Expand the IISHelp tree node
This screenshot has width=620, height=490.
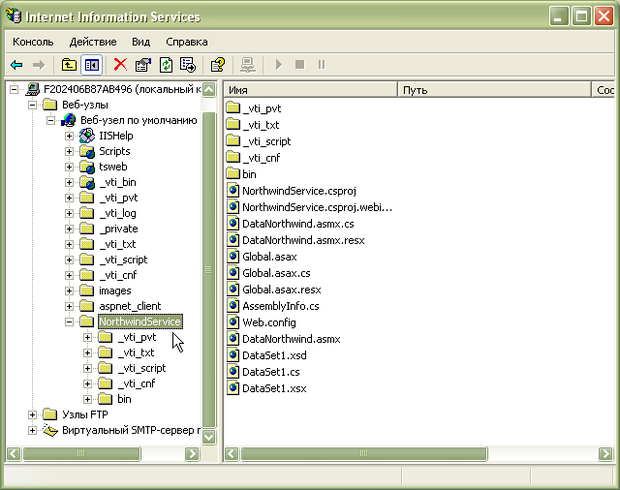point(69,136)
